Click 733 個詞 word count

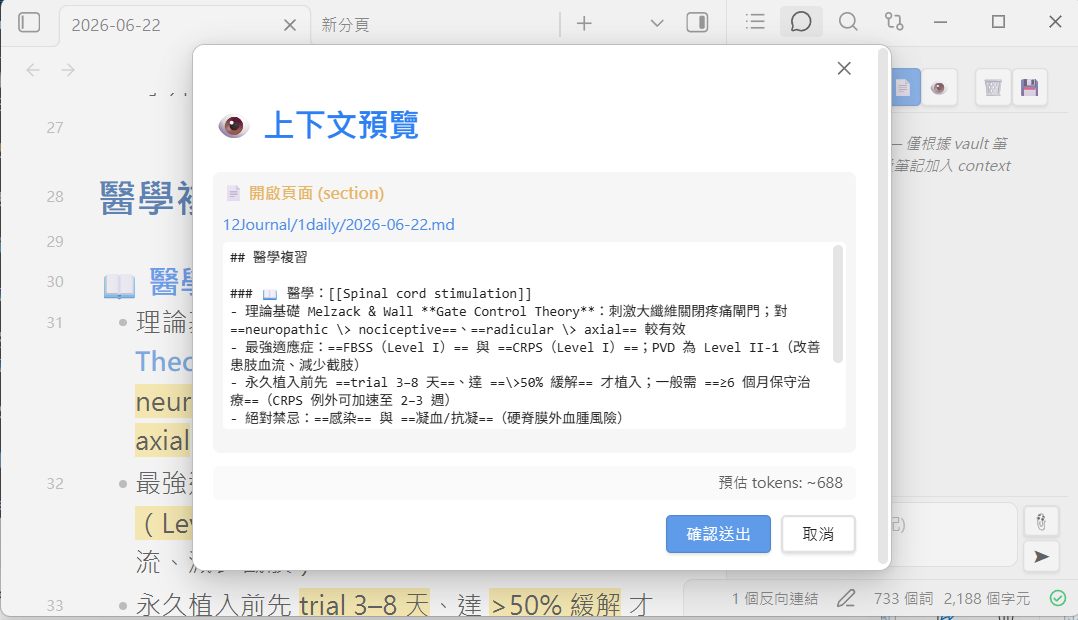tap(903, 599)
